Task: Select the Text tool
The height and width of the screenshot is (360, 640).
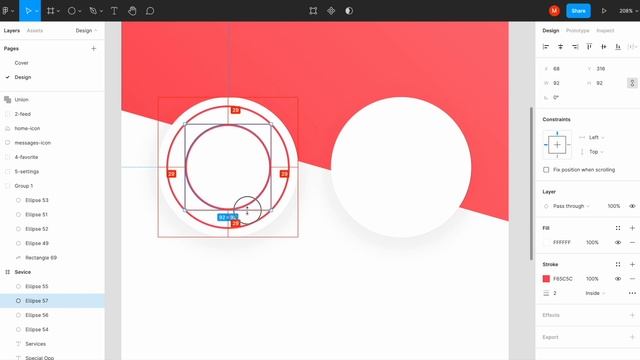Action: coord(114,11)
